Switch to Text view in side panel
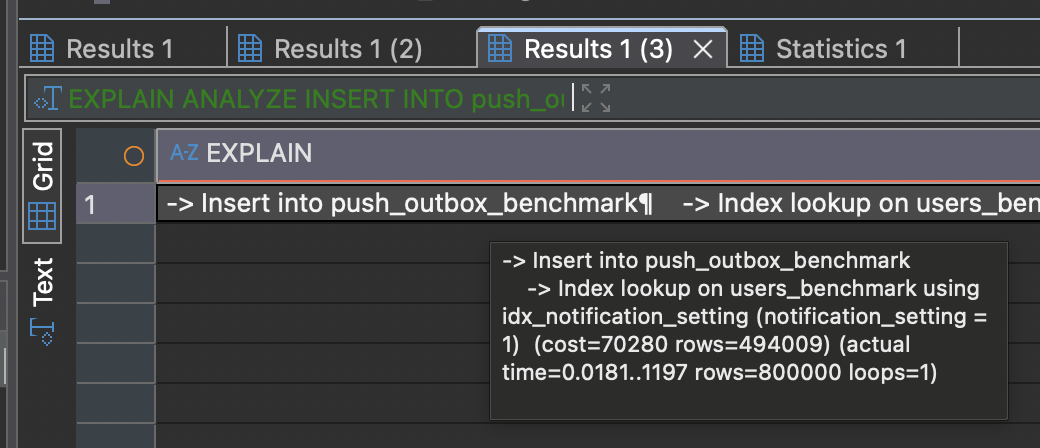Image resolution: width=1040 pixels, height=448 pixels. tap(43, 283)
